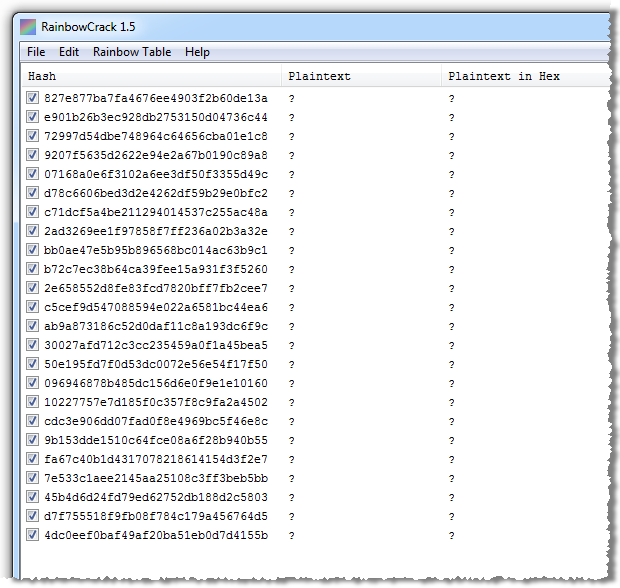
Task: Toggle checkbox for b72c7ec38b64ca39fee15a931f3f5260
Action: [x=32, y=268]
